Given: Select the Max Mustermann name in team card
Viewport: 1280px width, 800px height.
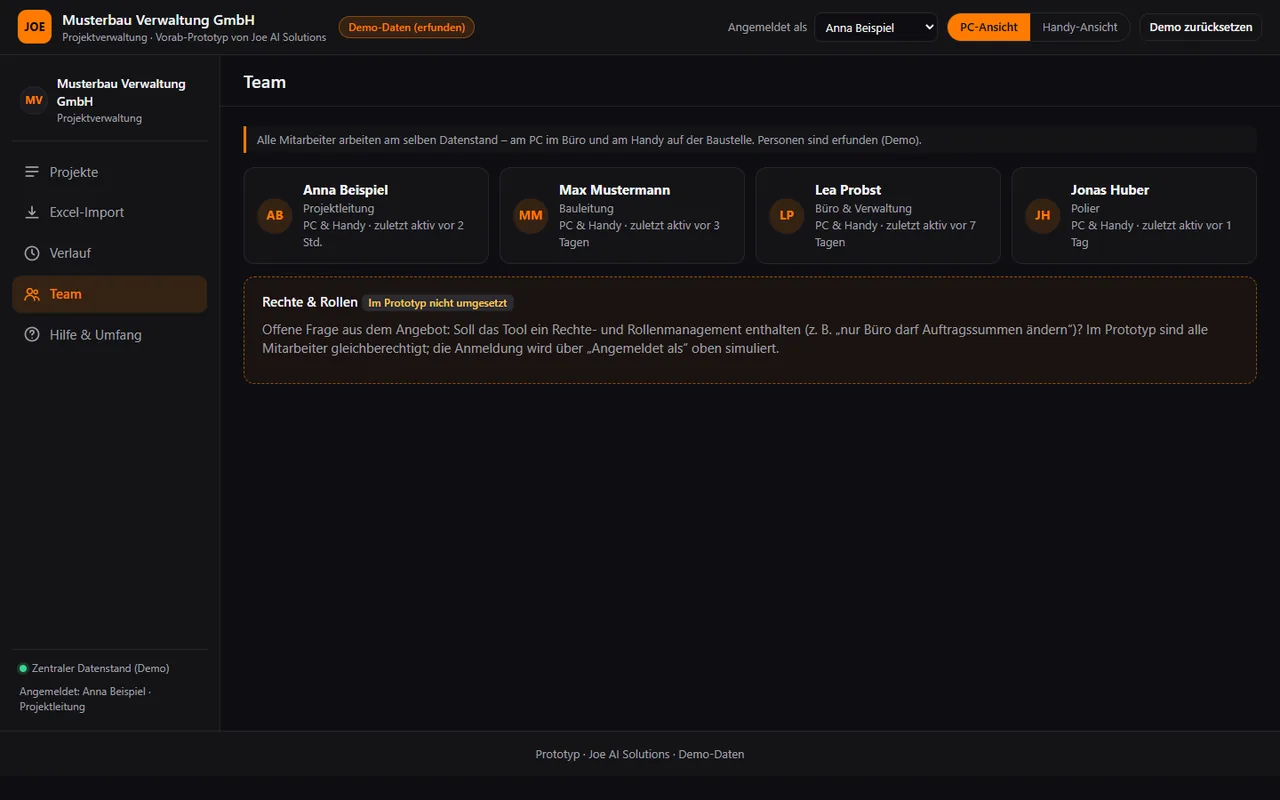Looking at the screenshot, I should pos(615,190).
